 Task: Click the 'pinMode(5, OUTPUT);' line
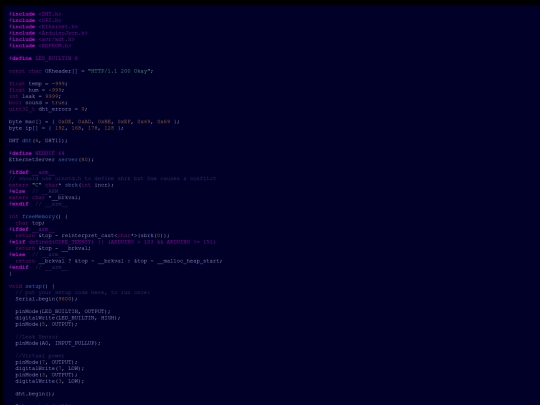click(x=46, y=324)
